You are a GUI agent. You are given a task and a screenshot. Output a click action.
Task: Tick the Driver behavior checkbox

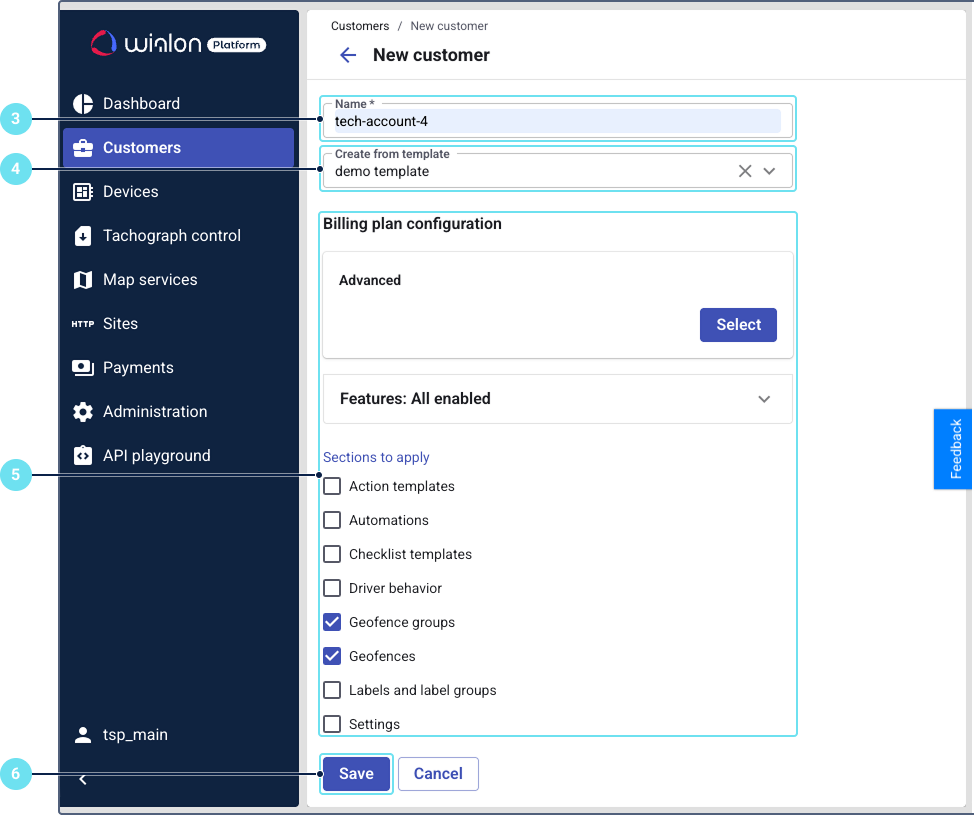click(332, 589)
